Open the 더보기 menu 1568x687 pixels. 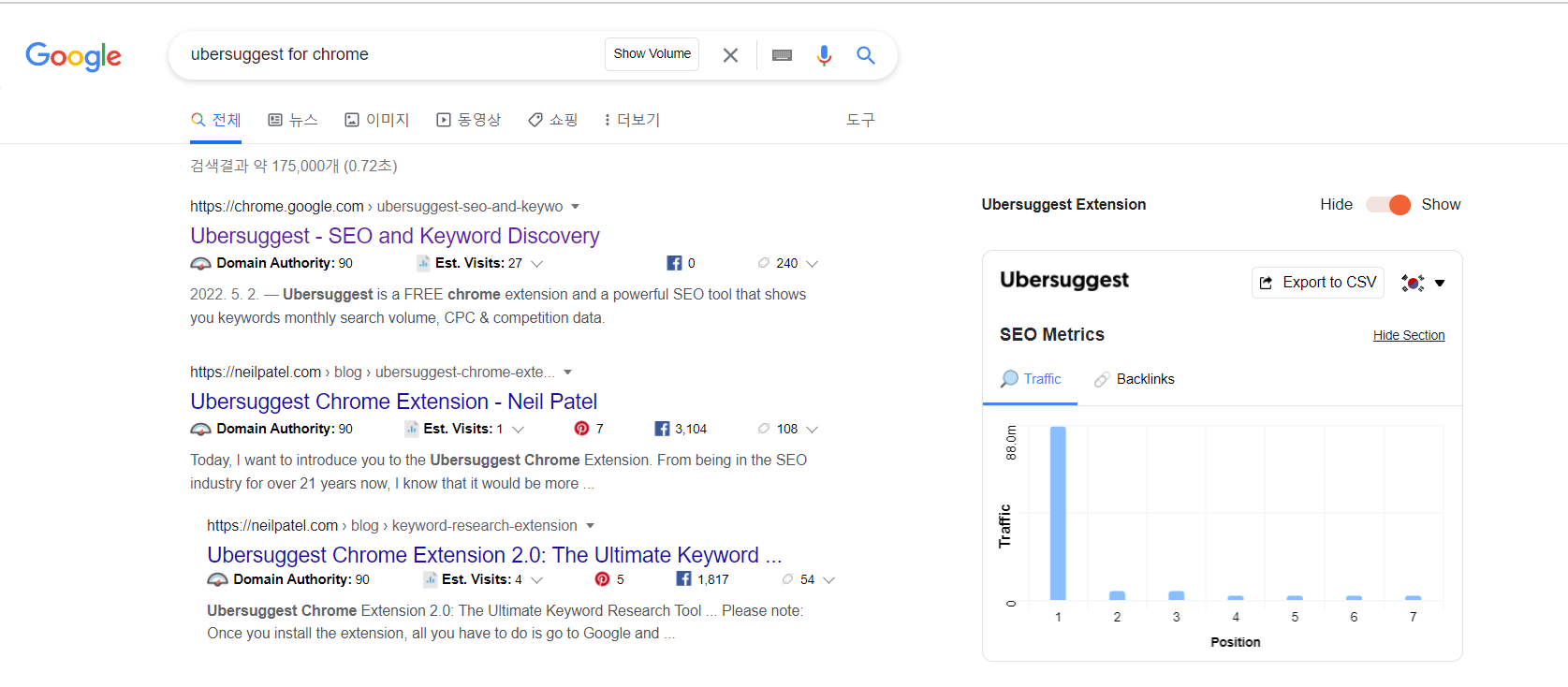point(633,120)
